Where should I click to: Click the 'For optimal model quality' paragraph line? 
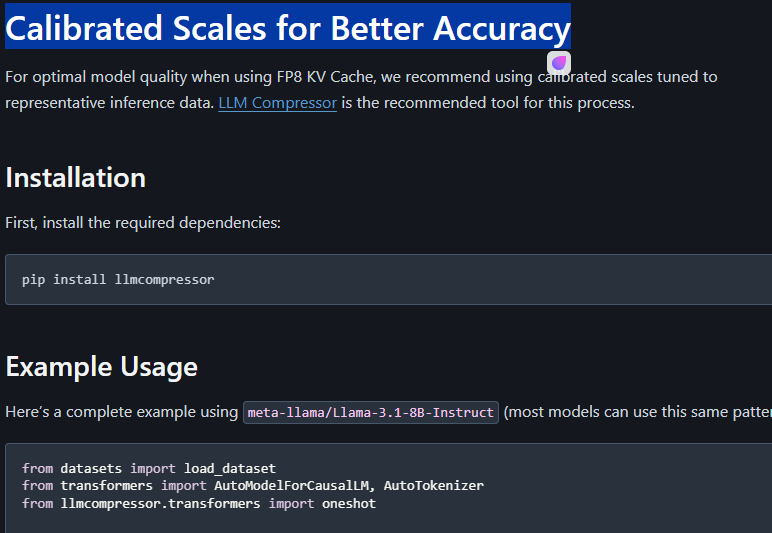pos(361,77)
